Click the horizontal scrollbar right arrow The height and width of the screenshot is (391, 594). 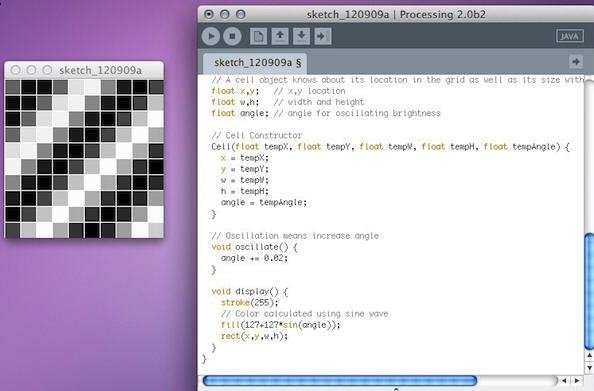click(x=577, y=380)
